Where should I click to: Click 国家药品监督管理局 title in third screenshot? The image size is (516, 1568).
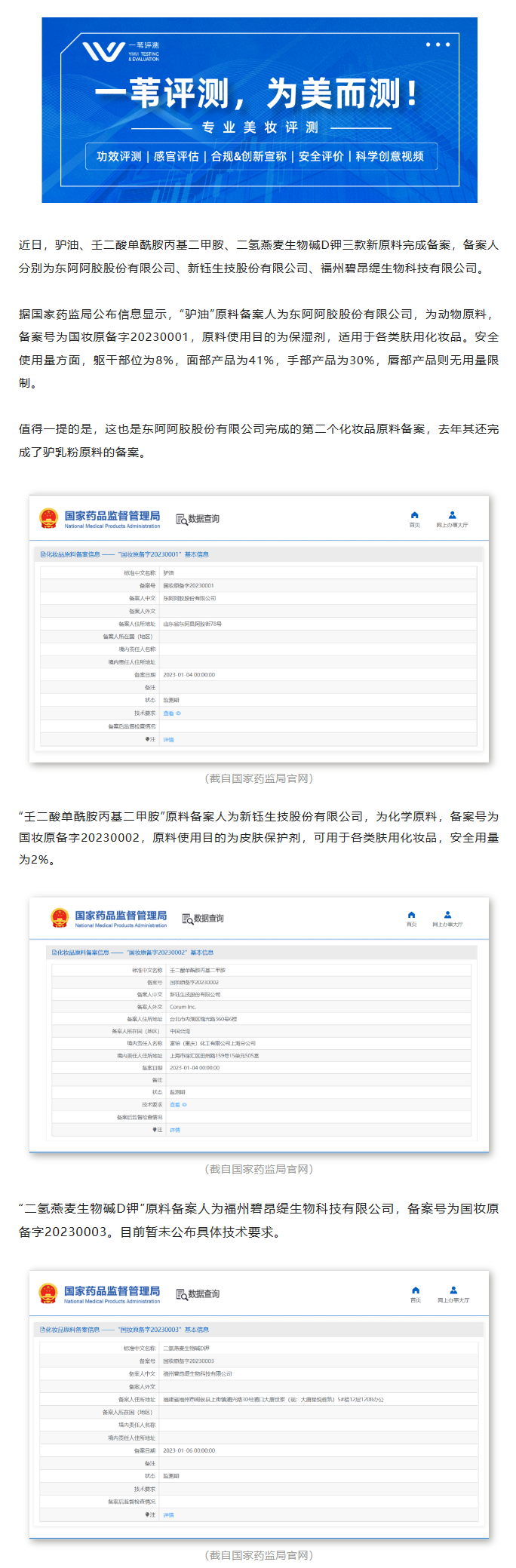(112, 1291)
